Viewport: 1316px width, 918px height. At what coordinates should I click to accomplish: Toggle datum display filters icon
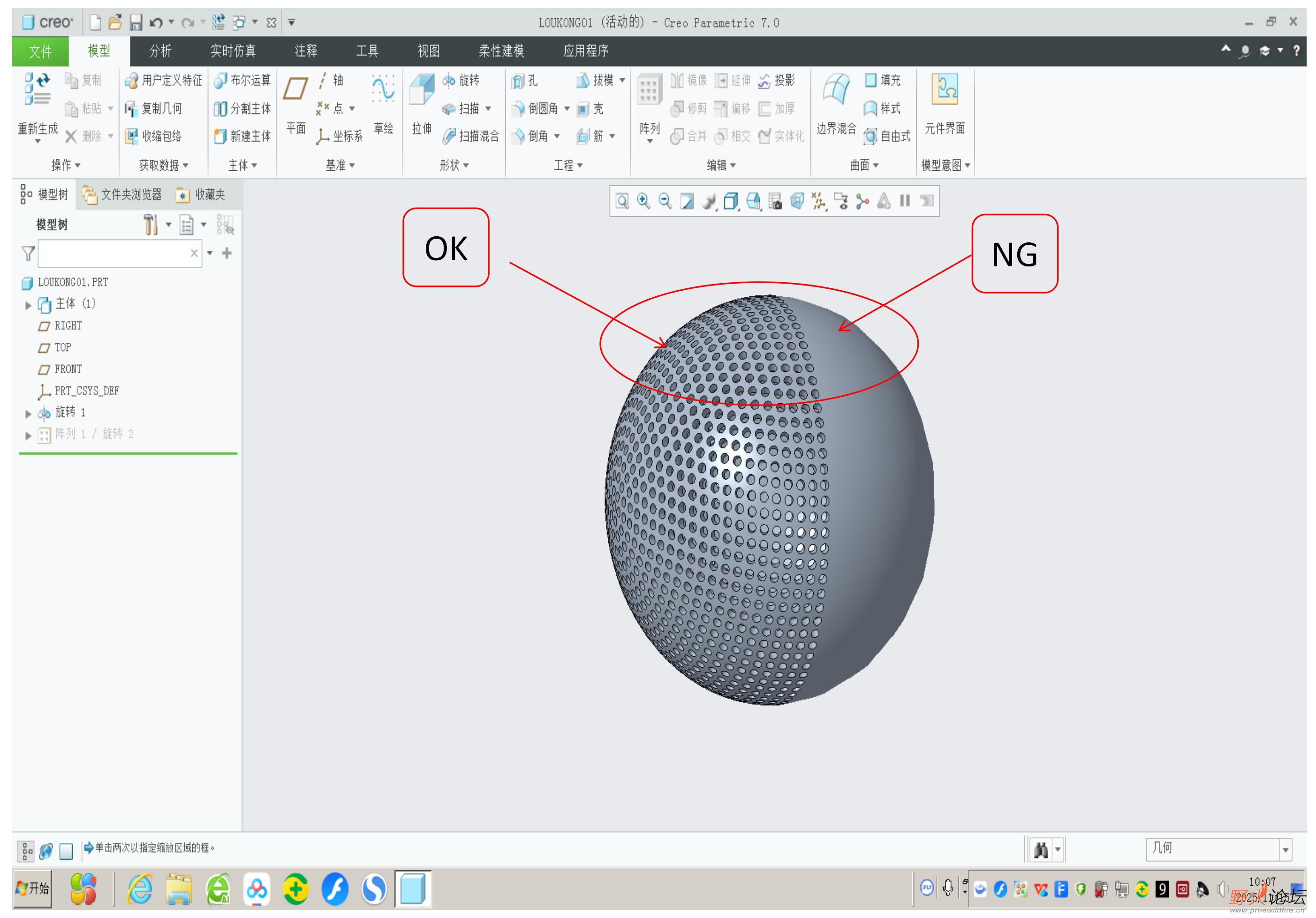click(x=818, y=201)
